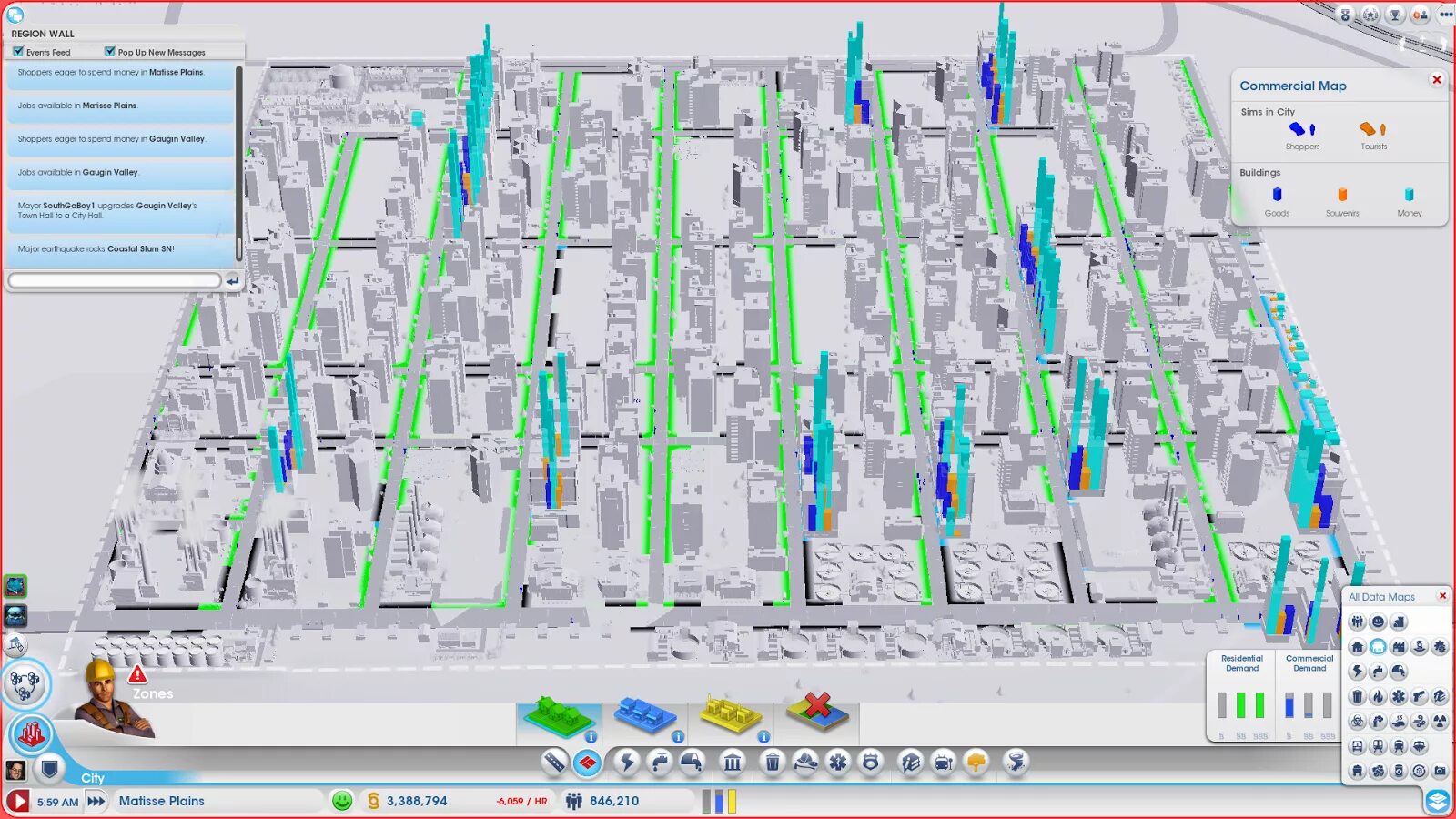Toggle Pop Up New Messages checkbox
The image size is (1456, 819).
pyautogui.click(x=110, y=52)
